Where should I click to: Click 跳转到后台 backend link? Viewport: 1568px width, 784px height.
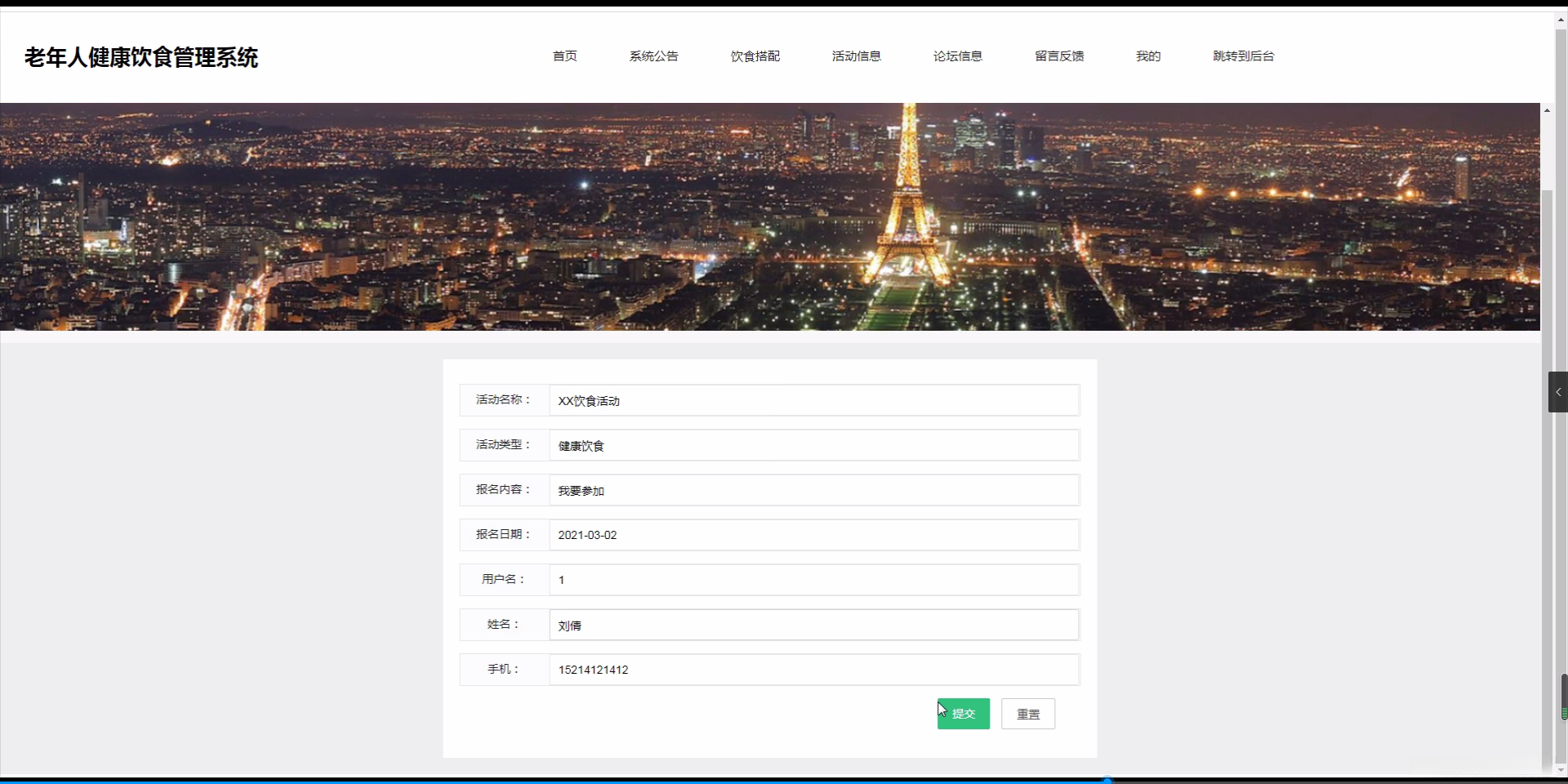1243,56
